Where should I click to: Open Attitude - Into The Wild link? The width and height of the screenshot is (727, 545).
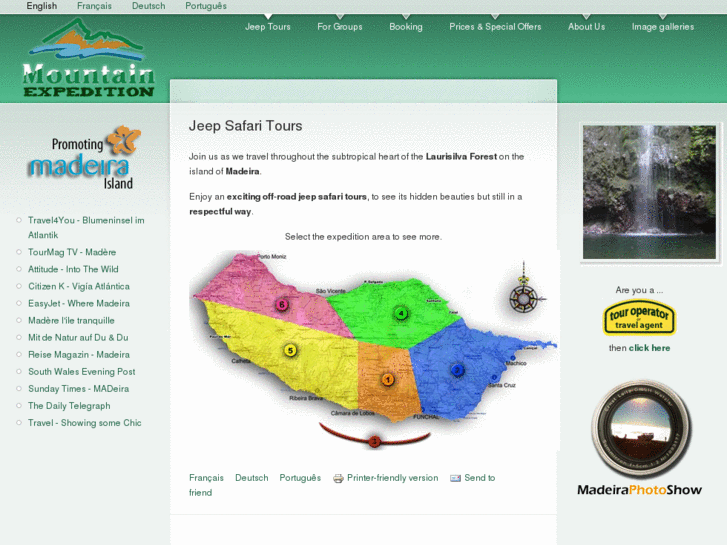(73, 269)
